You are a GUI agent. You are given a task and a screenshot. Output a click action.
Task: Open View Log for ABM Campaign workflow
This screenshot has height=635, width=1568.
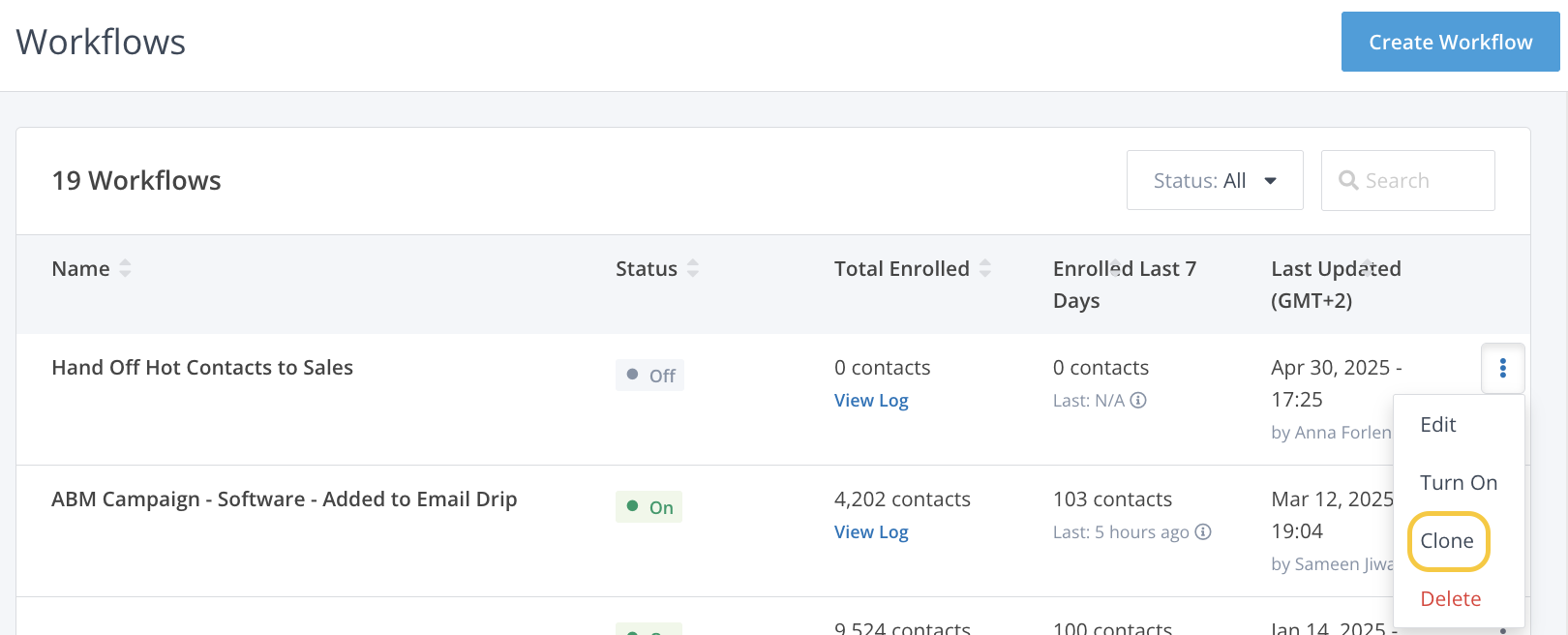coord(871,532)
